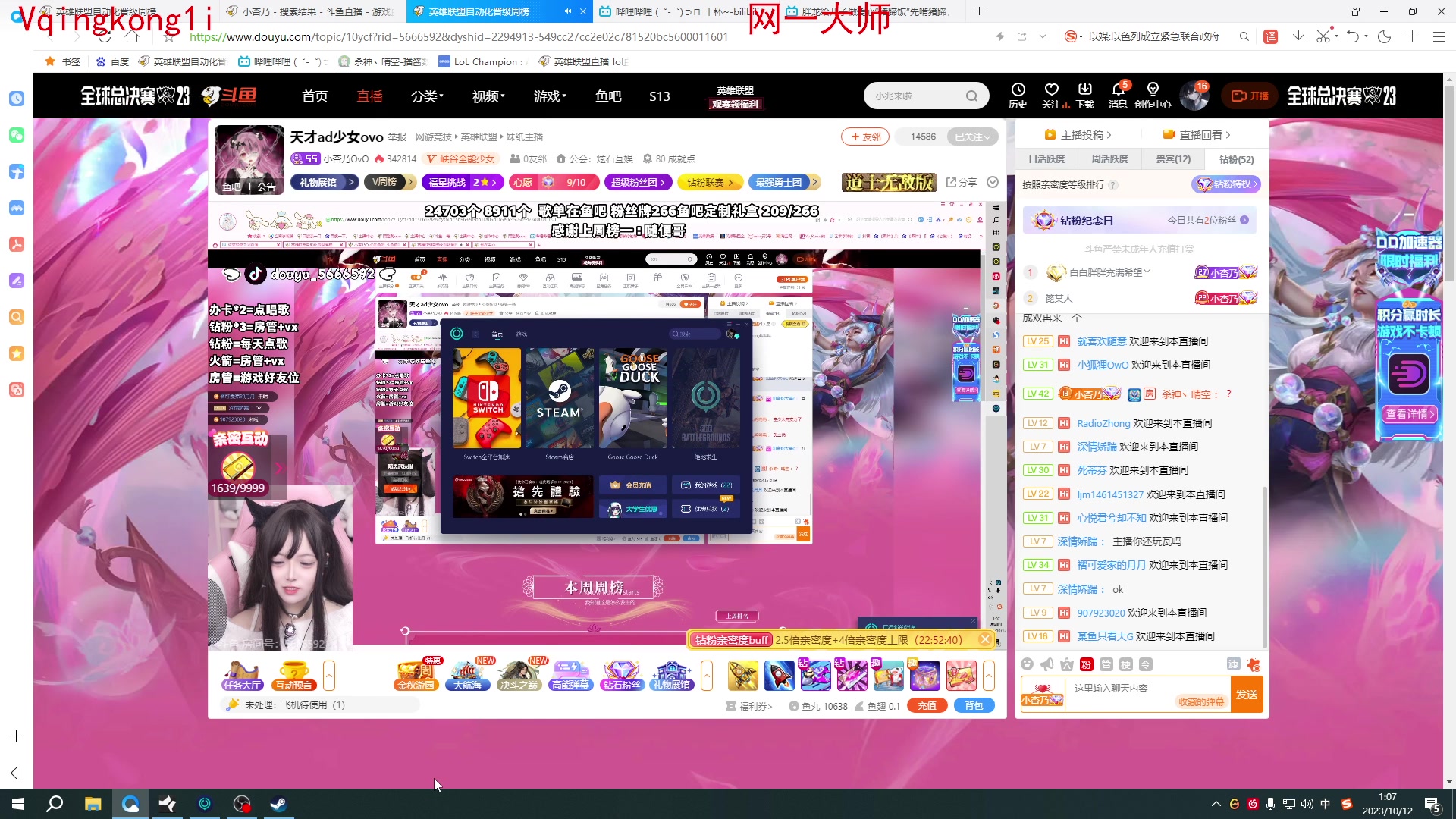
Task: Expand the circled chevron beside 分享
Action: (x=993, y=182)
